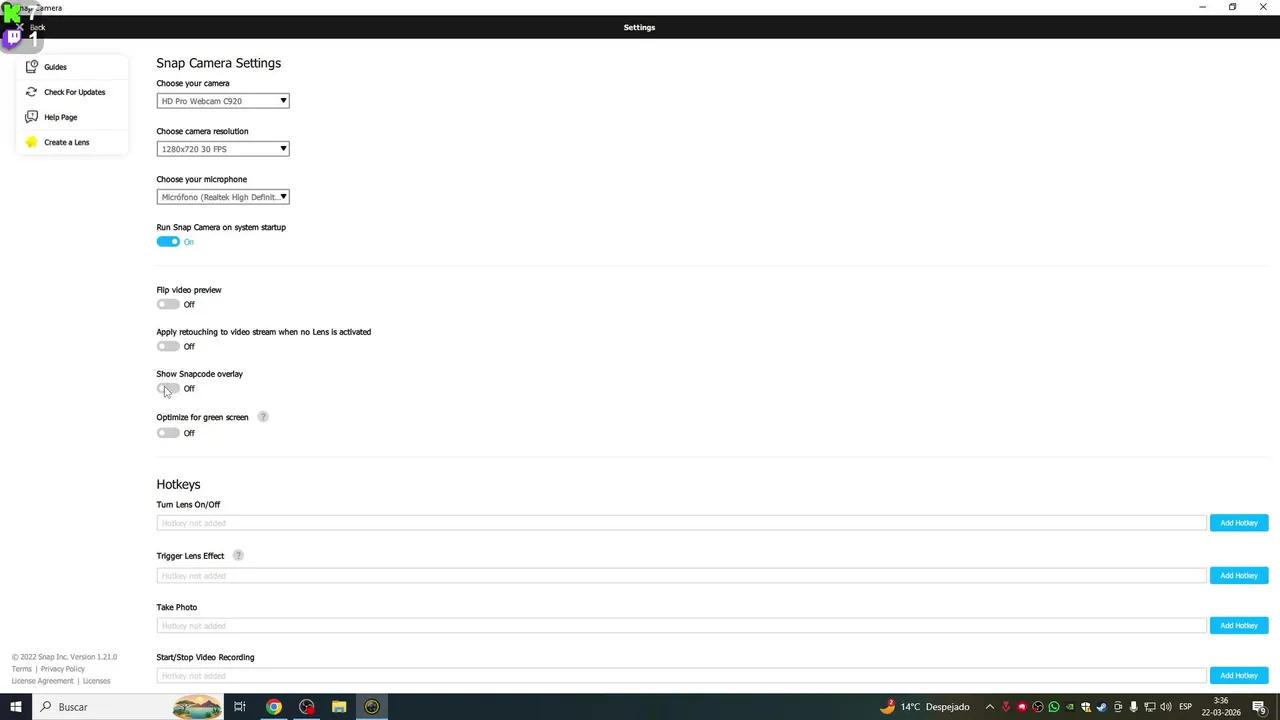Viewport: 1280px width, 720px height.
Task: Switch the ESP input language indicator
Action: [x=1186, y=707]
